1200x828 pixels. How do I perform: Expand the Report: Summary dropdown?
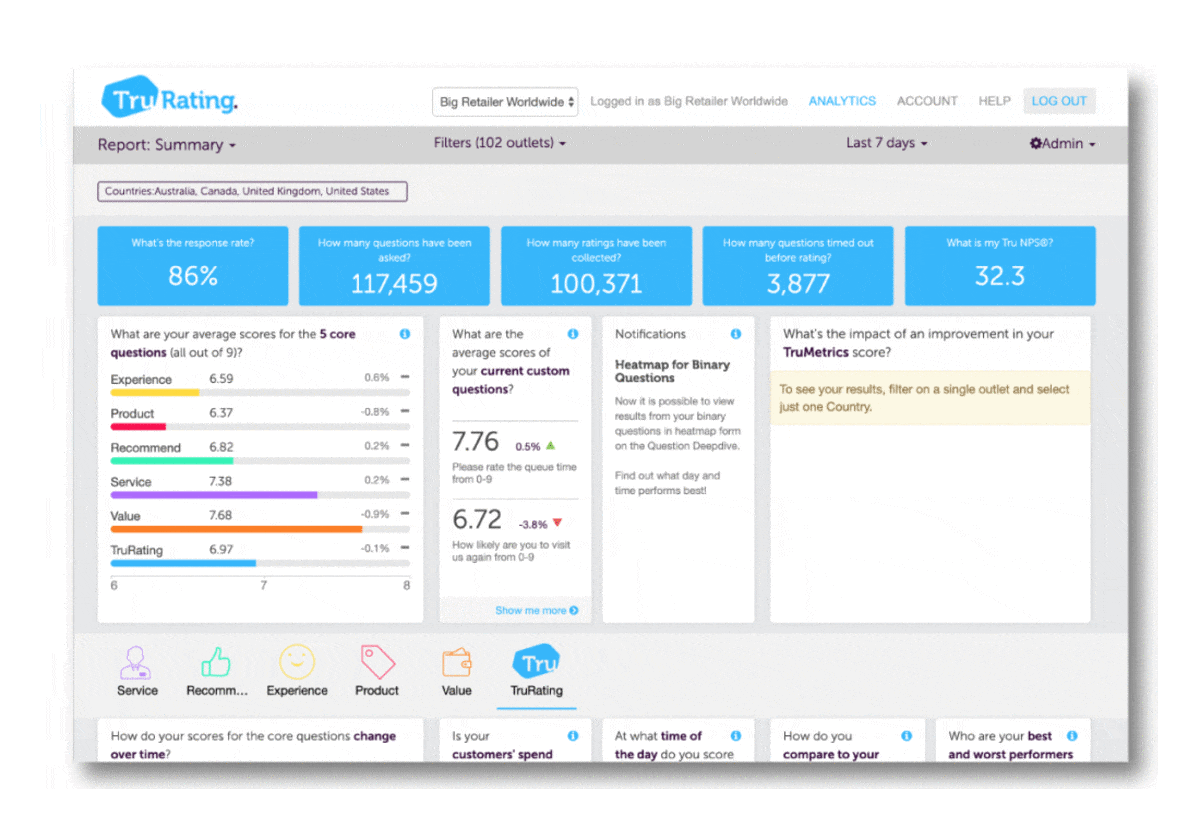pos(167,145)
